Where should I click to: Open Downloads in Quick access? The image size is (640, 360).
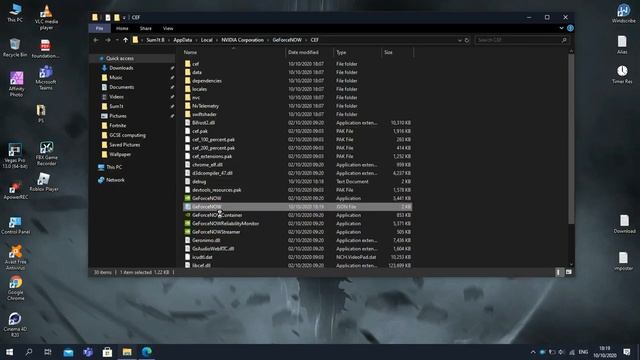click(x=121, y=68)
